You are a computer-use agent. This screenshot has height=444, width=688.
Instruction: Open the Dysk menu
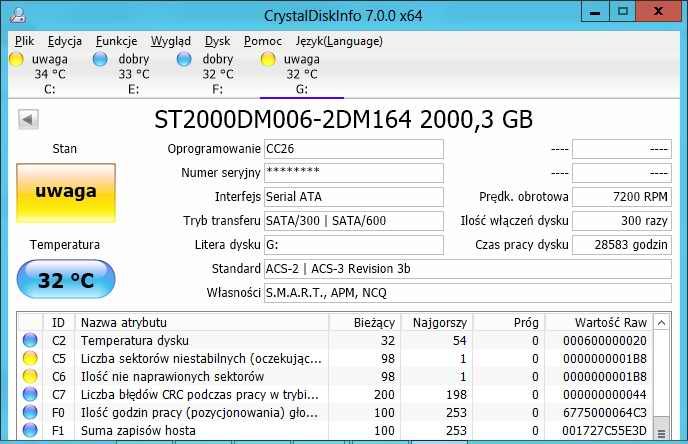point(217,41)
